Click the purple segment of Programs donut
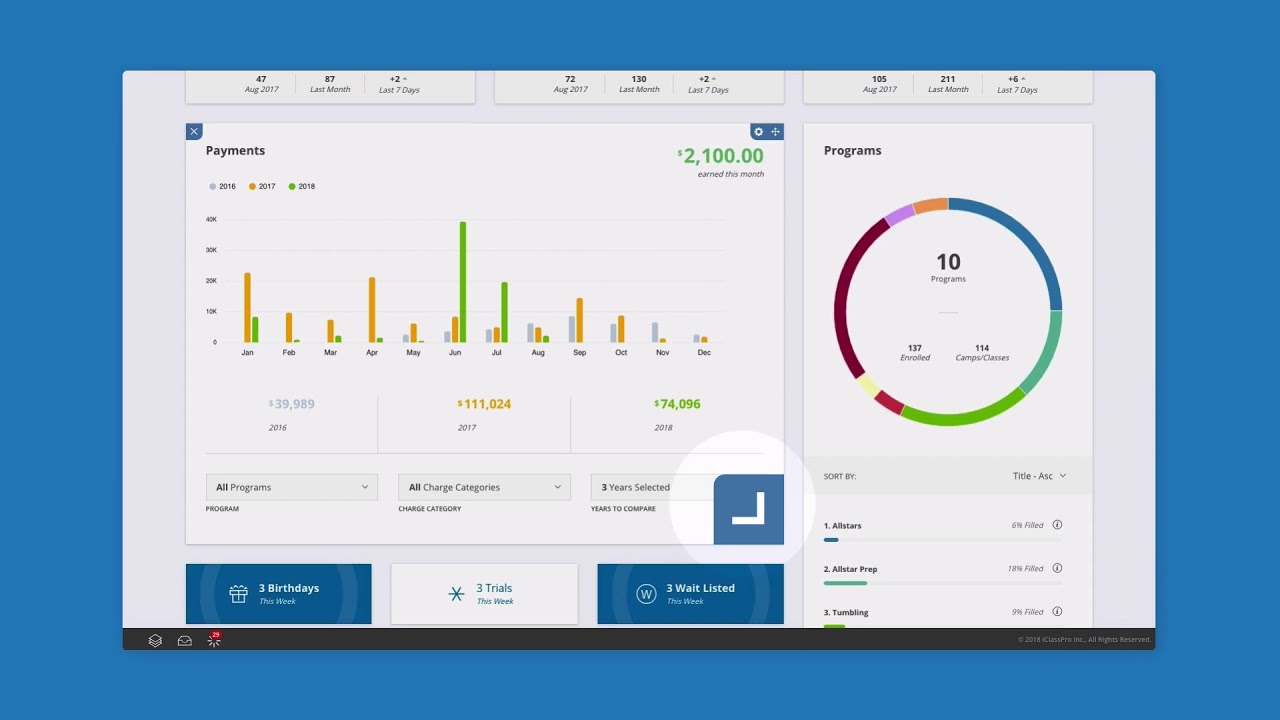 point(899,214)
